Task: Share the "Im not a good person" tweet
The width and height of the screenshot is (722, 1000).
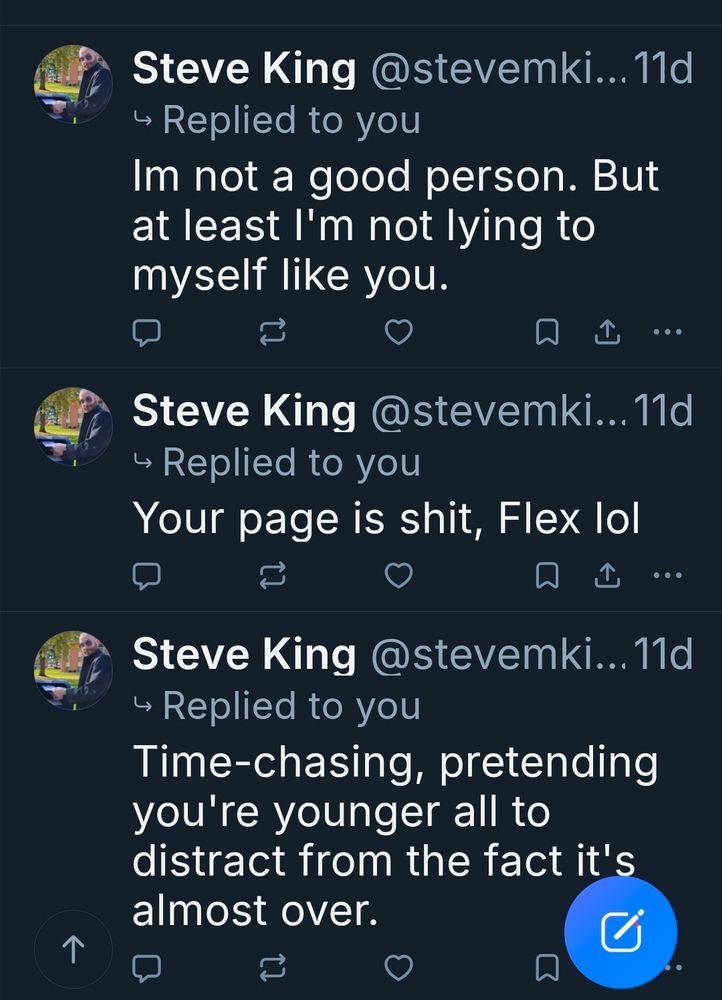Action: (607, 332)
